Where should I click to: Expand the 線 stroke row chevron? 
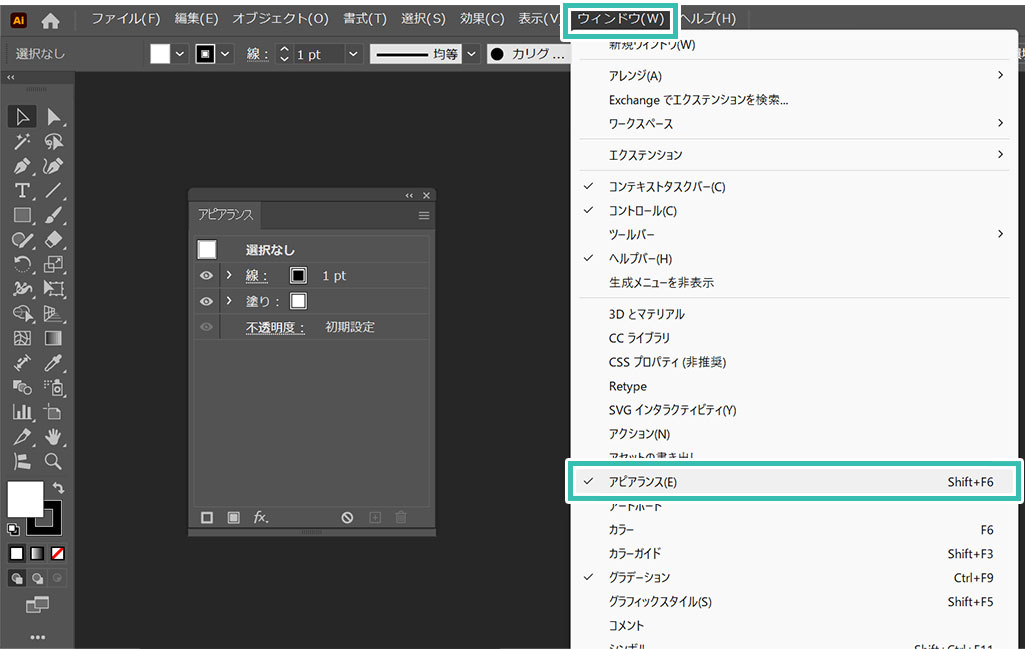click(x=229, y=275)
